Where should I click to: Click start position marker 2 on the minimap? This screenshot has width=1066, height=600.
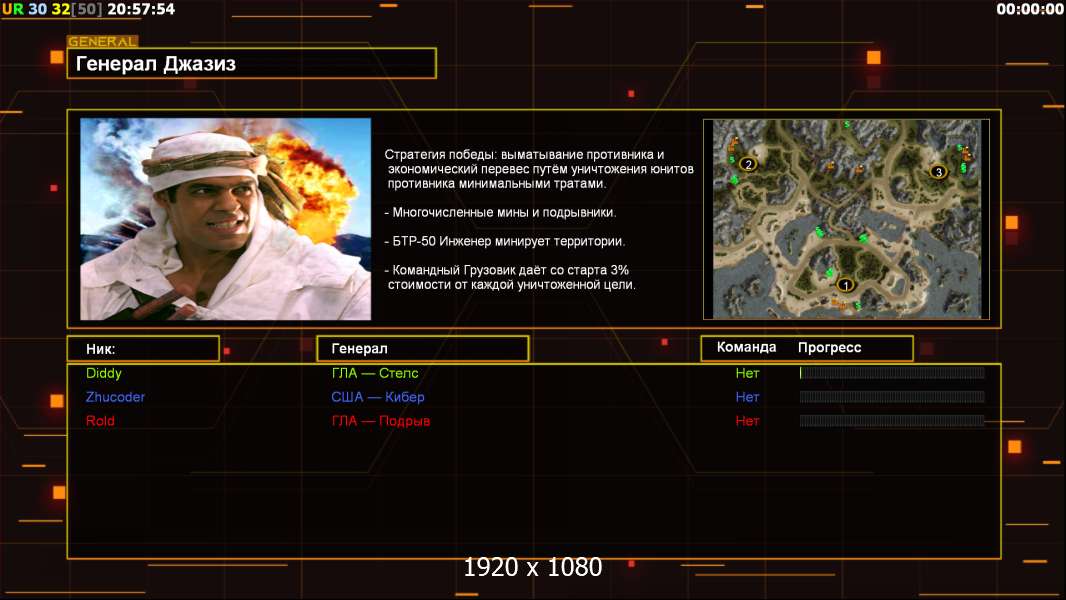749,164
